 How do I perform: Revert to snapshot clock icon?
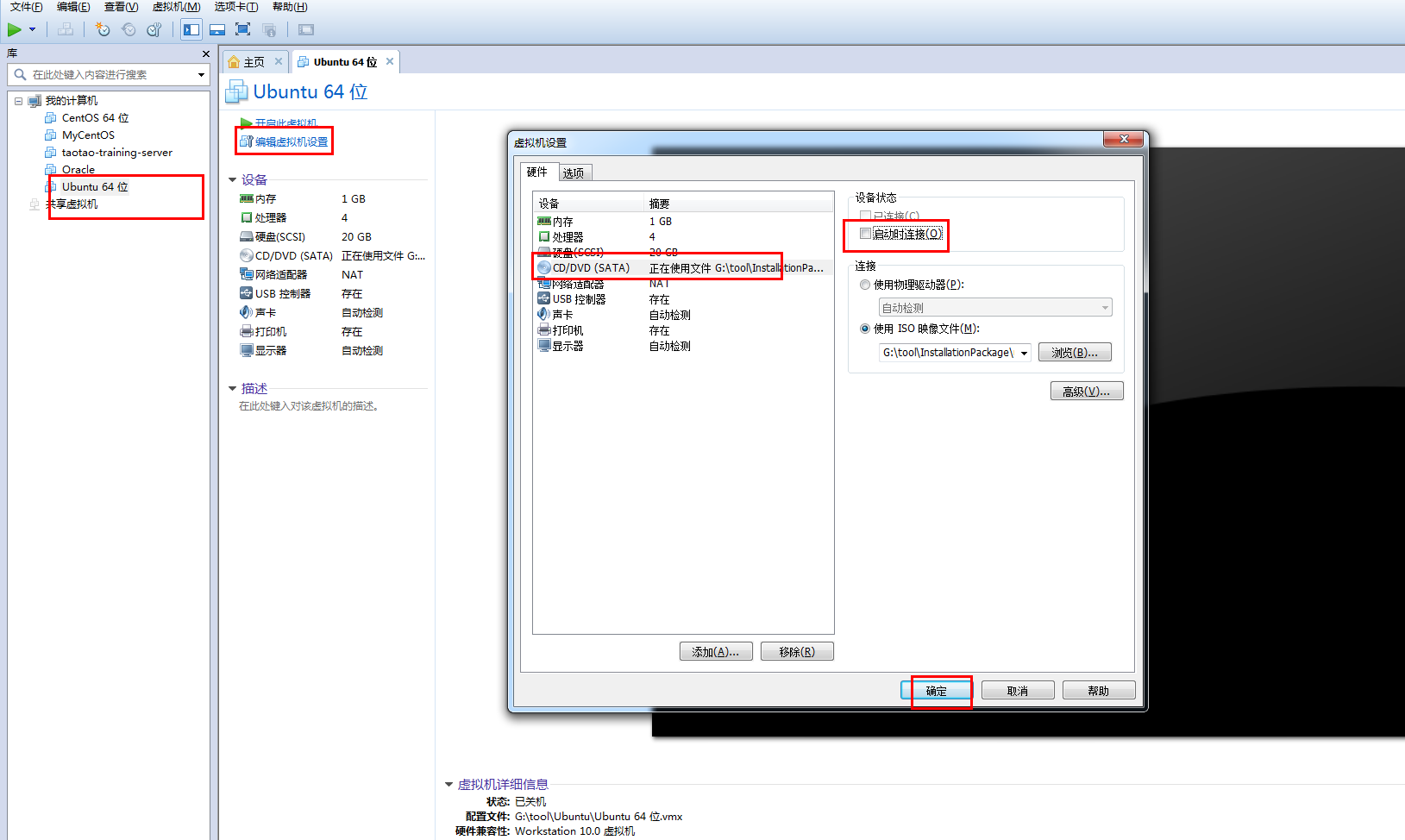click(129, 29)
